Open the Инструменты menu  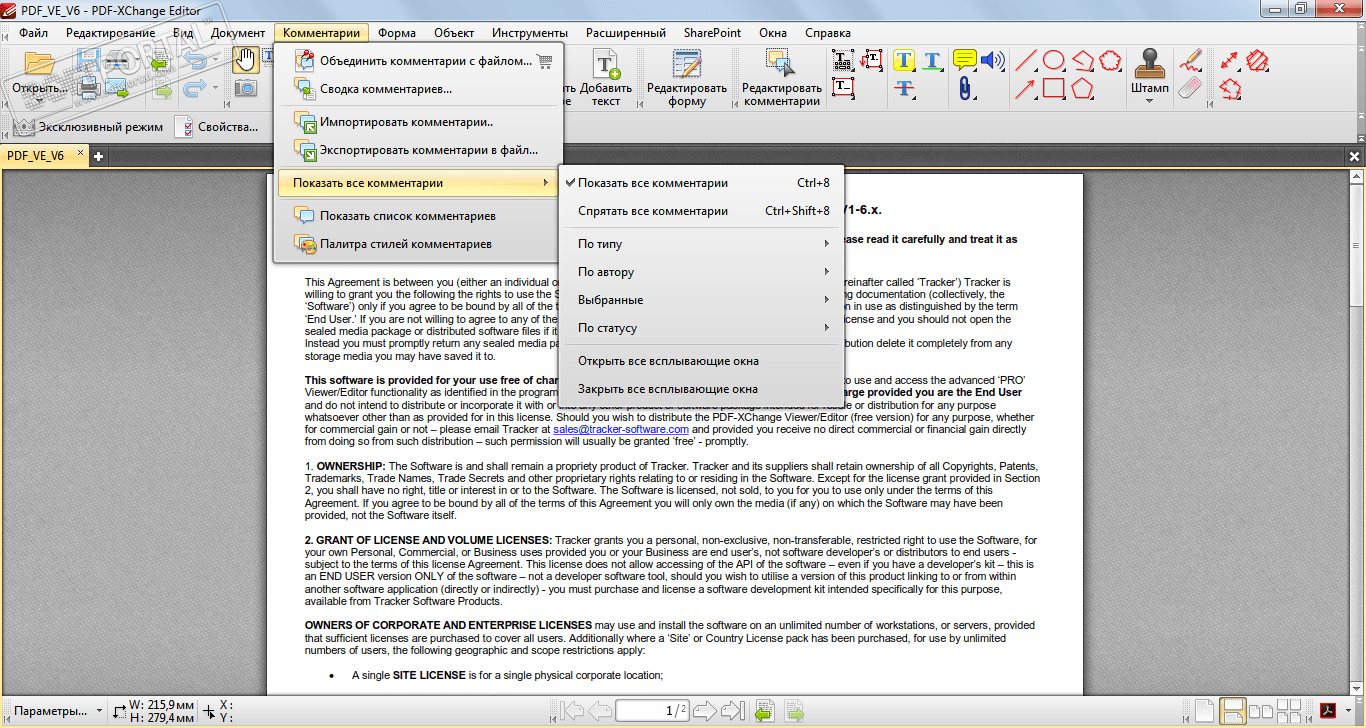pos(530,33)
